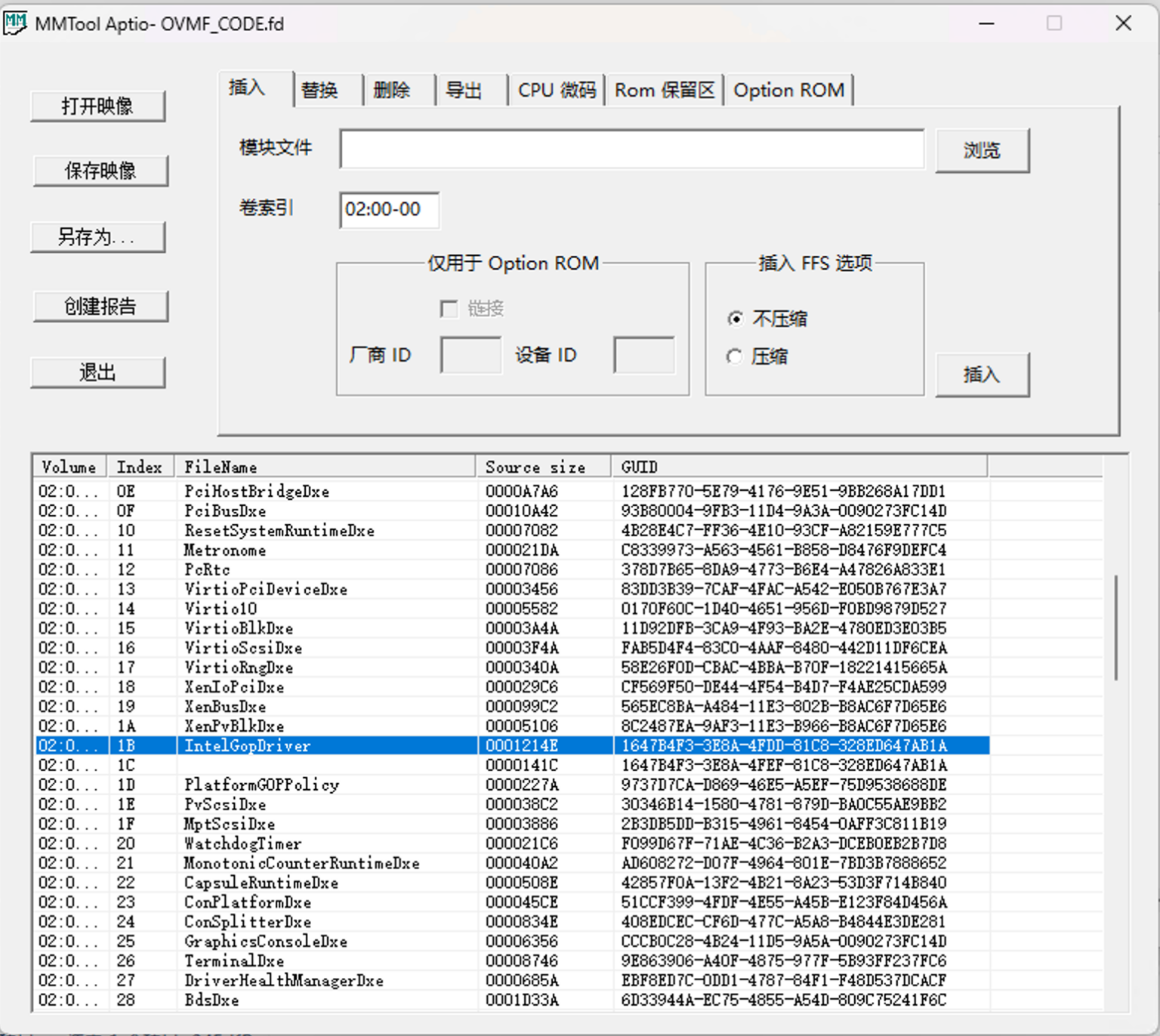Click 浏览 to browse for a module file
Viewport: 1160px width, 1036px height.
982,150
